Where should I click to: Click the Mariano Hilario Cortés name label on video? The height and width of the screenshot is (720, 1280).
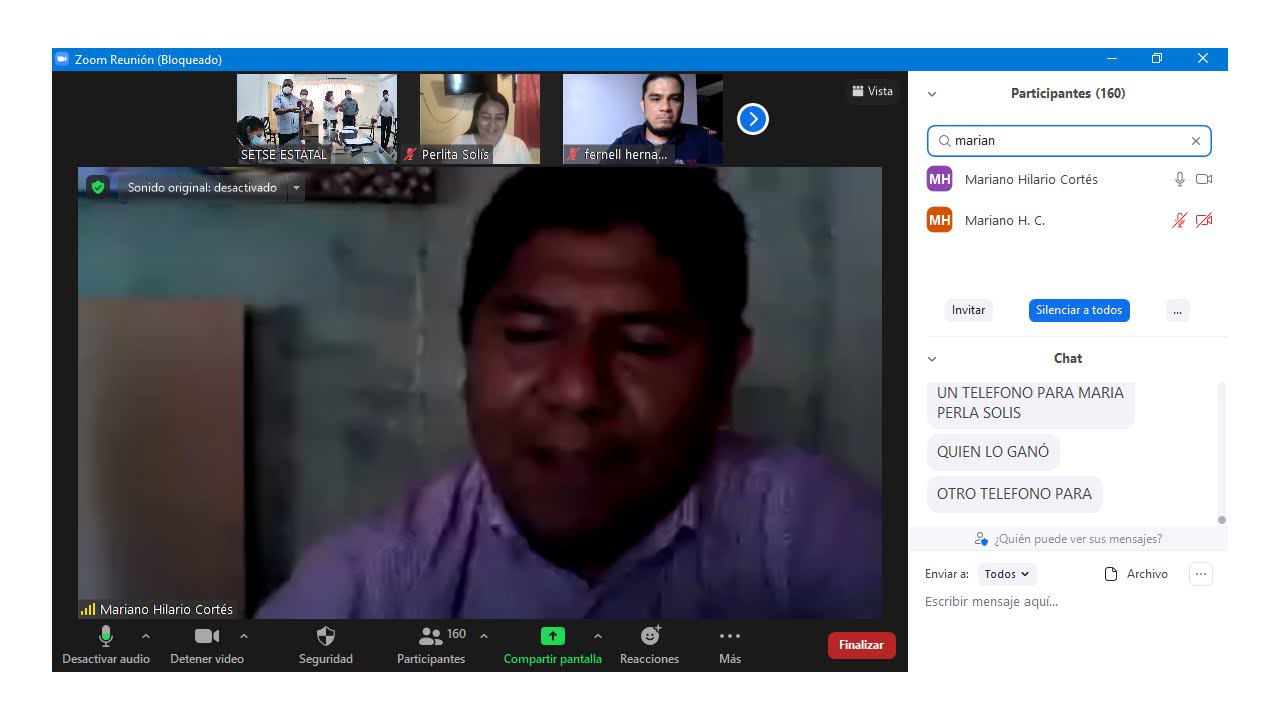tap(166, 609)
